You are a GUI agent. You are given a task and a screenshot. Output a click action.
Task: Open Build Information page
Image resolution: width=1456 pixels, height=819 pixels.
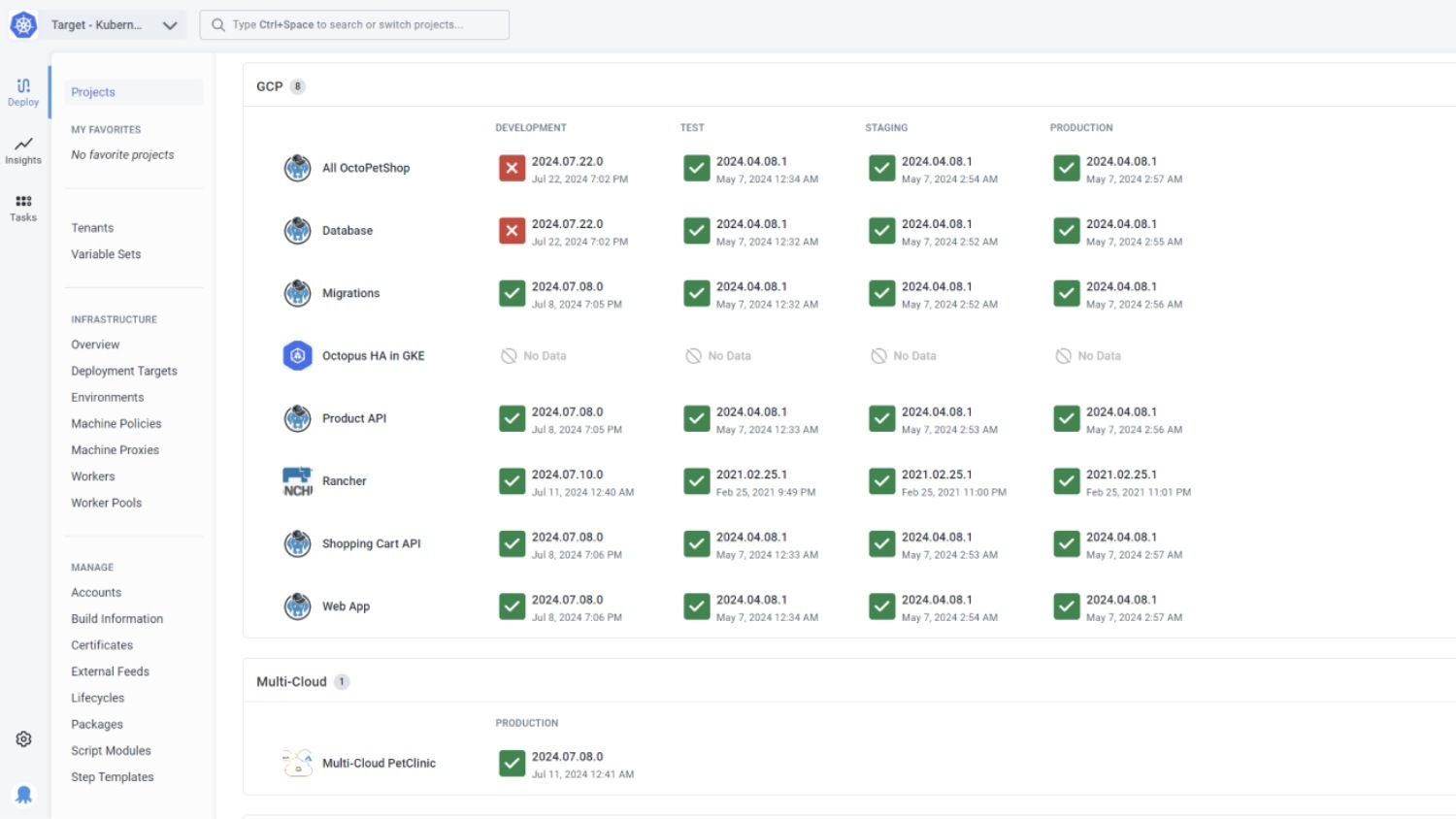click(117, 619)
